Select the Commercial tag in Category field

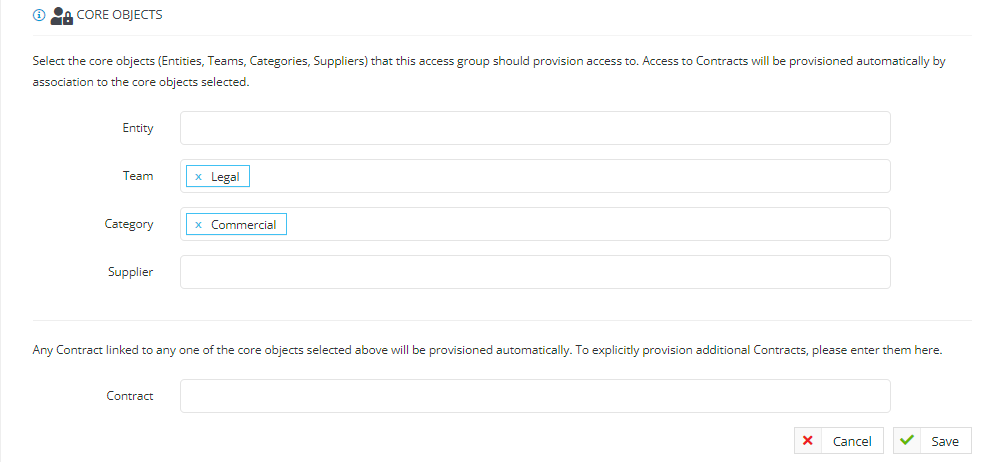pyautogui.click(x=244, y=225)
